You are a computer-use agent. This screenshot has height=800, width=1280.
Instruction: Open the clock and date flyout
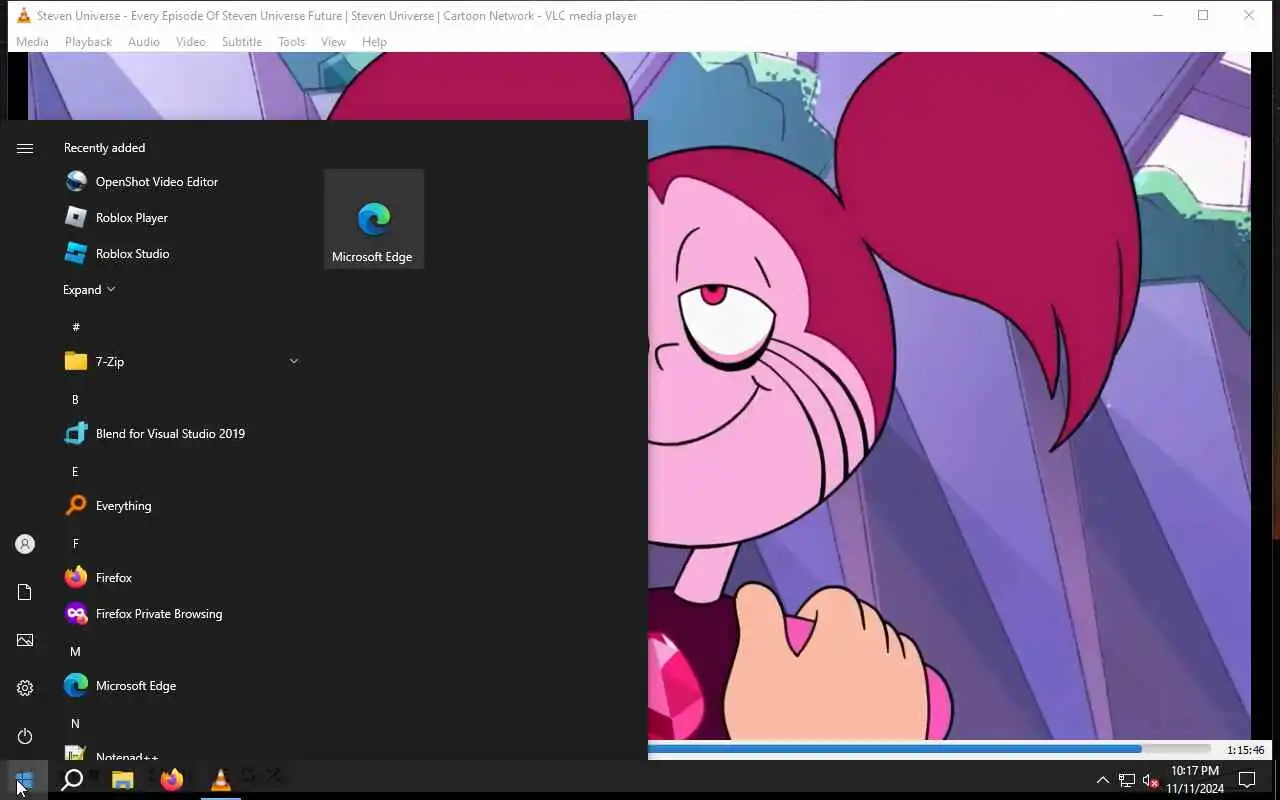(1195, 780)
